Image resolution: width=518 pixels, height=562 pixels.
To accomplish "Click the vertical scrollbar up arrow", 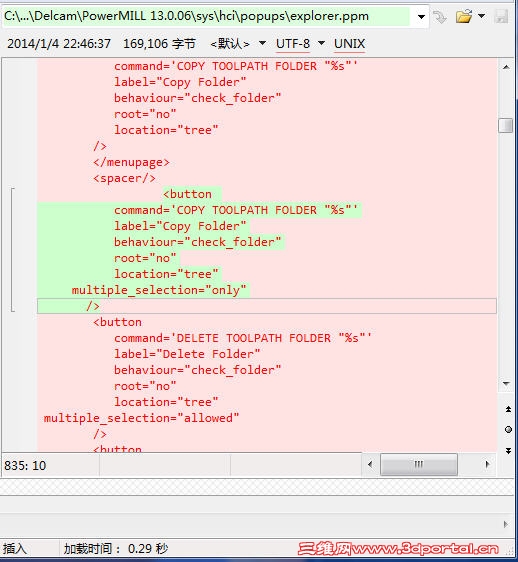I will pyautogui.click(x=506, y=67).
